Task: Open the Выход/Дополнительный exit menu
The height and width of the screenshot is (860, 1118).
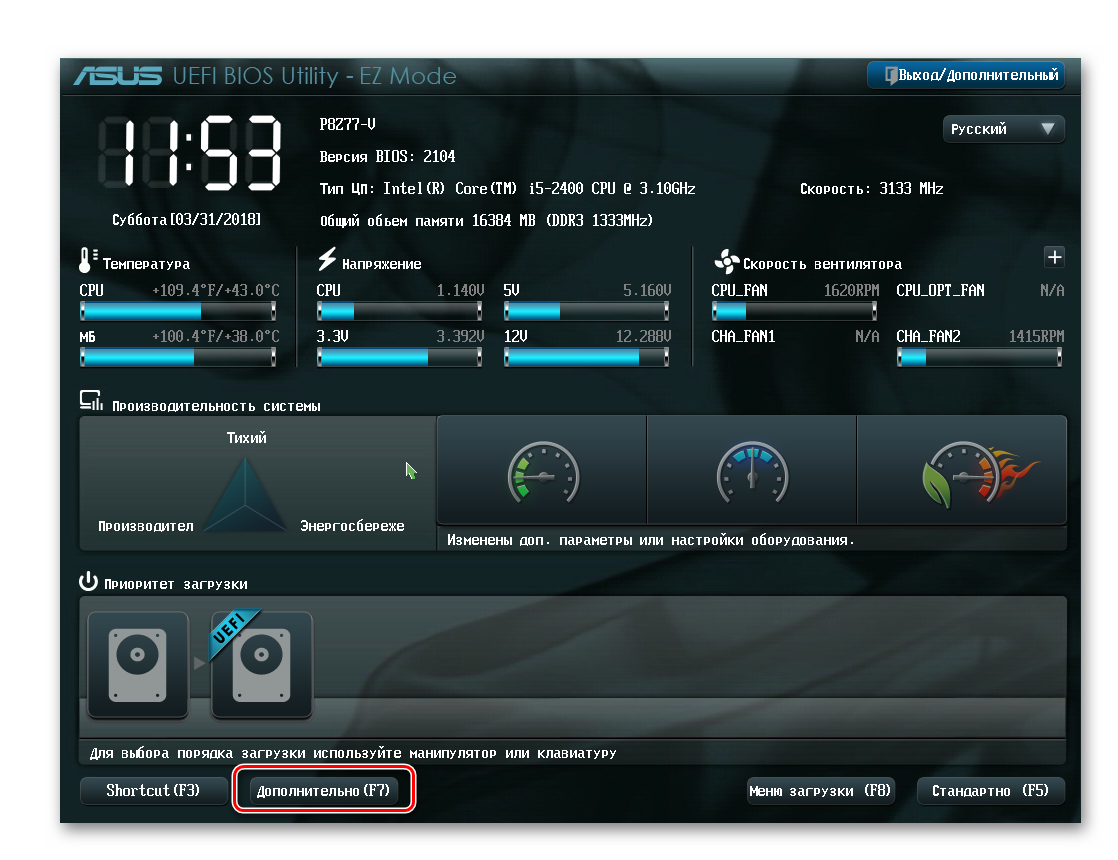Action: (x=966, y=75)
